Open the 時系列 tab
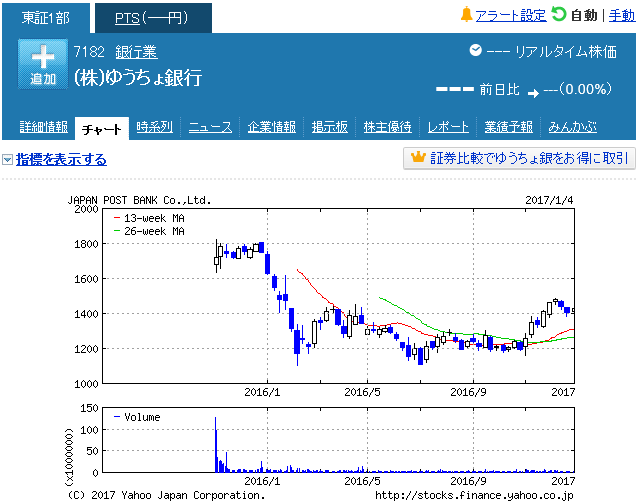The width and height of the screenshot is (639, 502). 154,127
